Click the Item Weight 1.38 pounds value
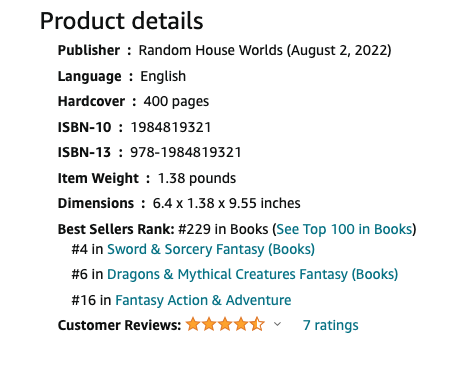The width and height of the screenshot is (471, 372). coord(197,178)
